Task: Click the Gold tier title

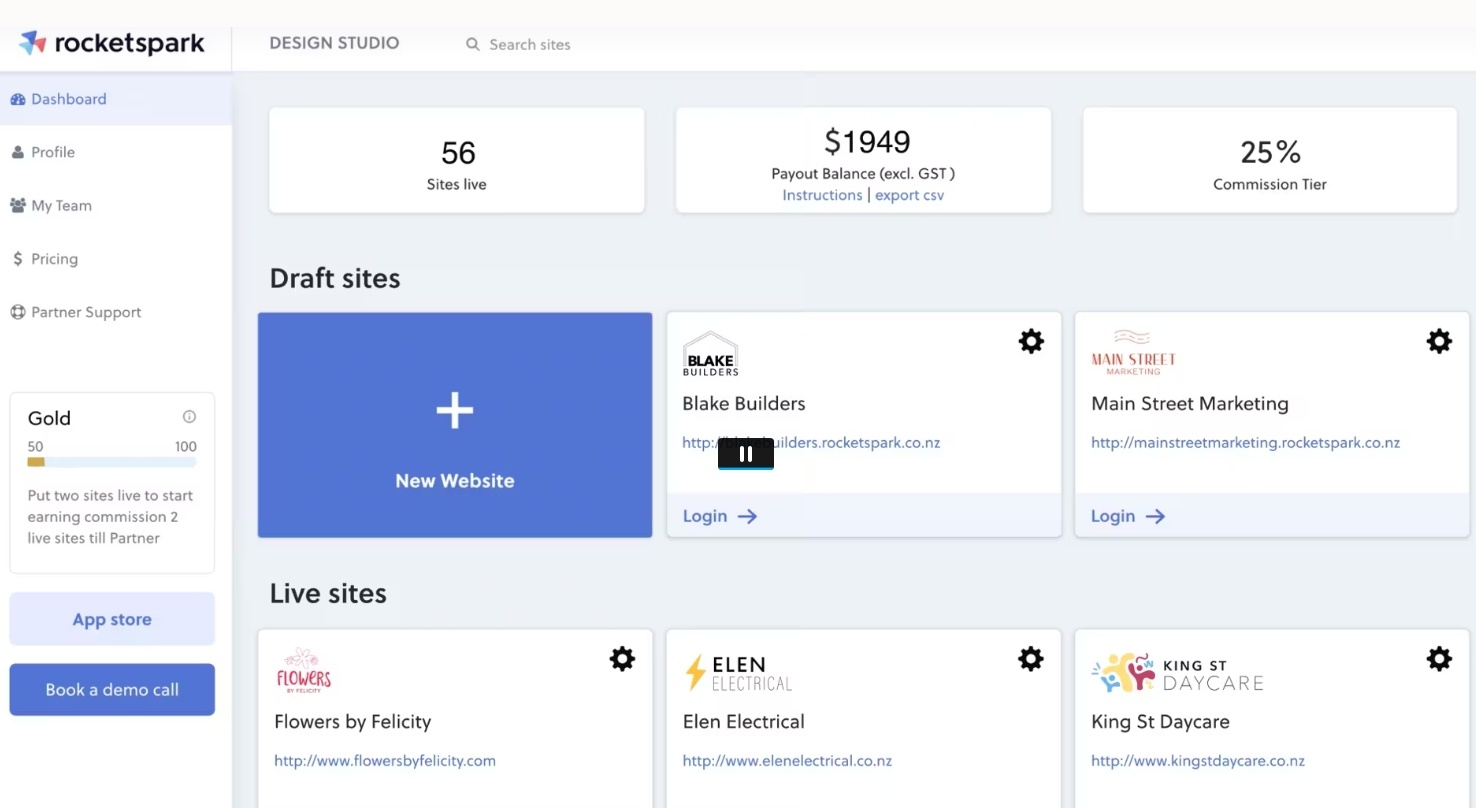Action: click(49, 418)
